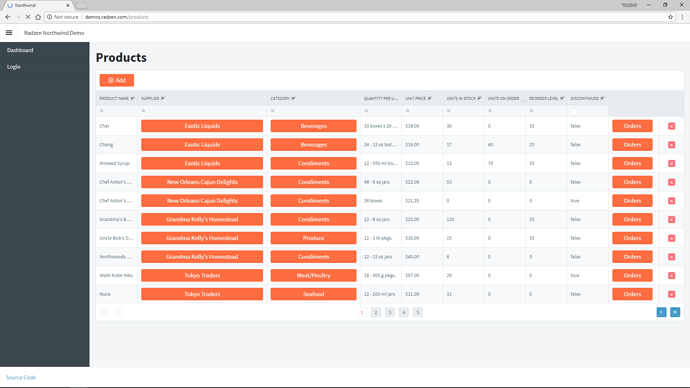Screen dimensions: 690x388
Task: Open Supplier column filter menu
Action: pos(163,99)
